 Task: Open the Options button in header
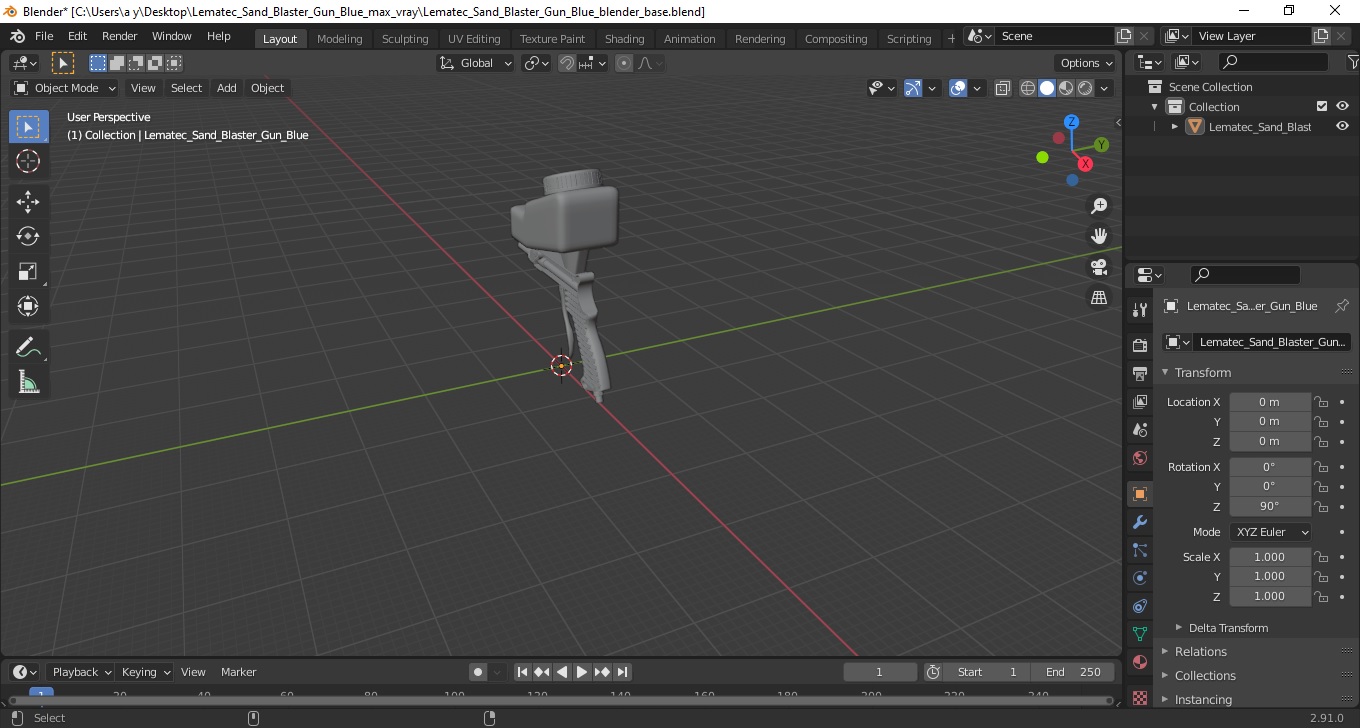[1087, 63]
